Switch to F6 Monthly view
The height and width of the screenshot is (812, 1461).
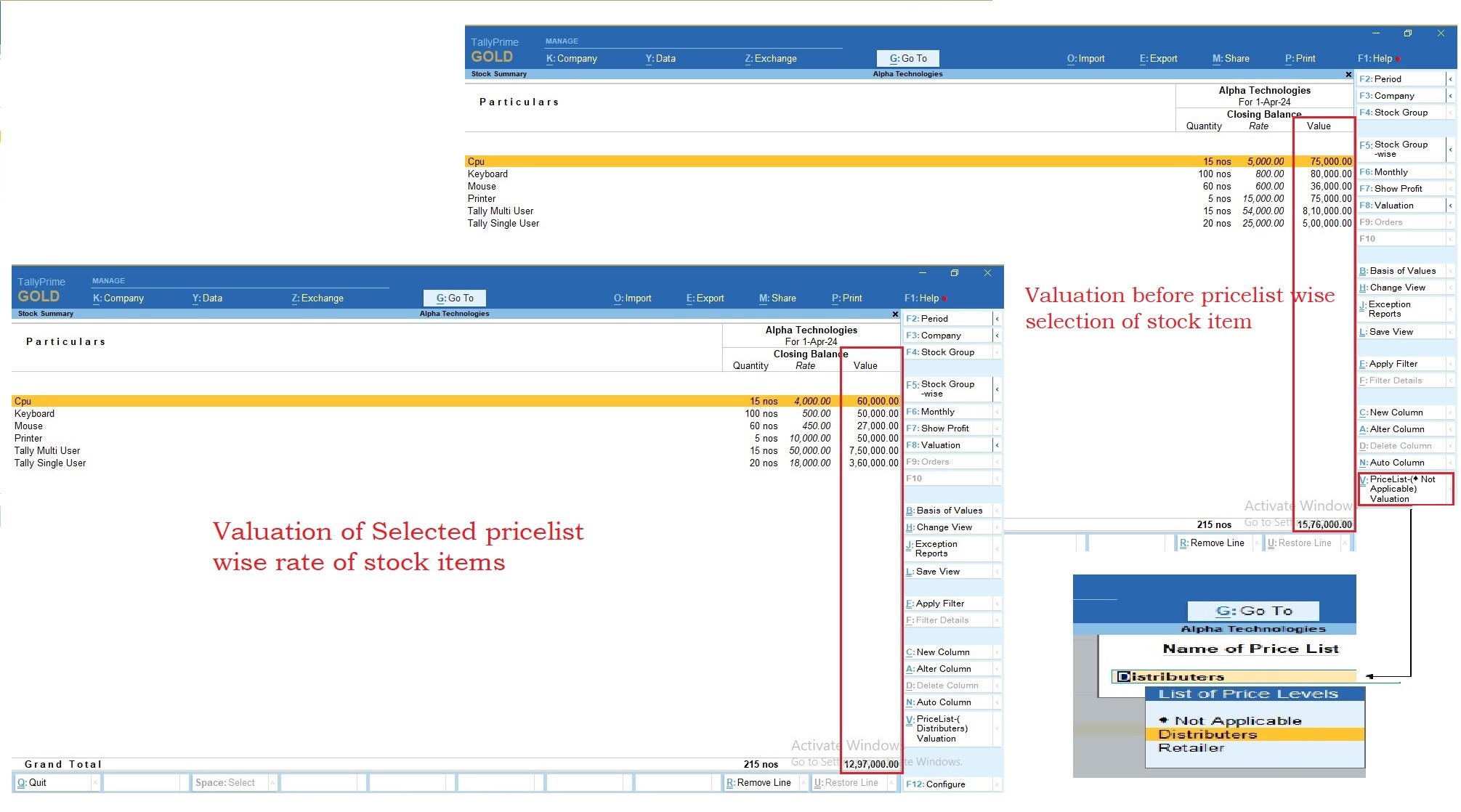pos(937,411)
